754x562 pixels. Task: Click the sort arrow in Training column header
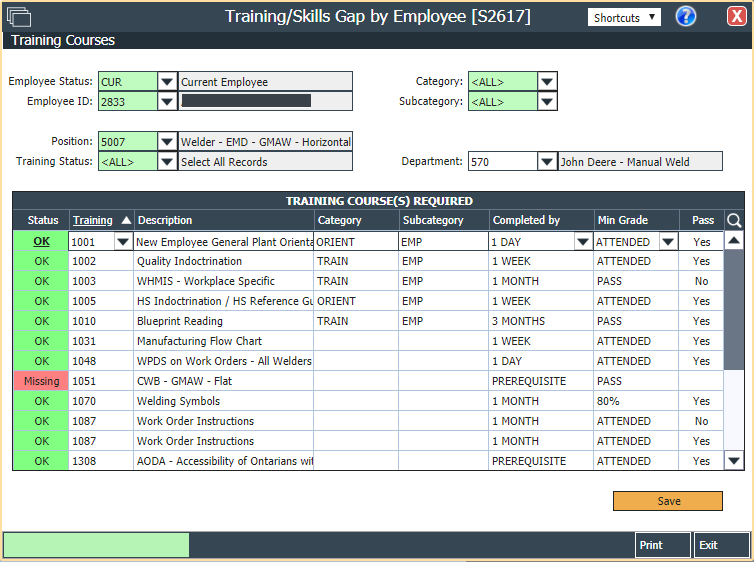coord(125,220)
